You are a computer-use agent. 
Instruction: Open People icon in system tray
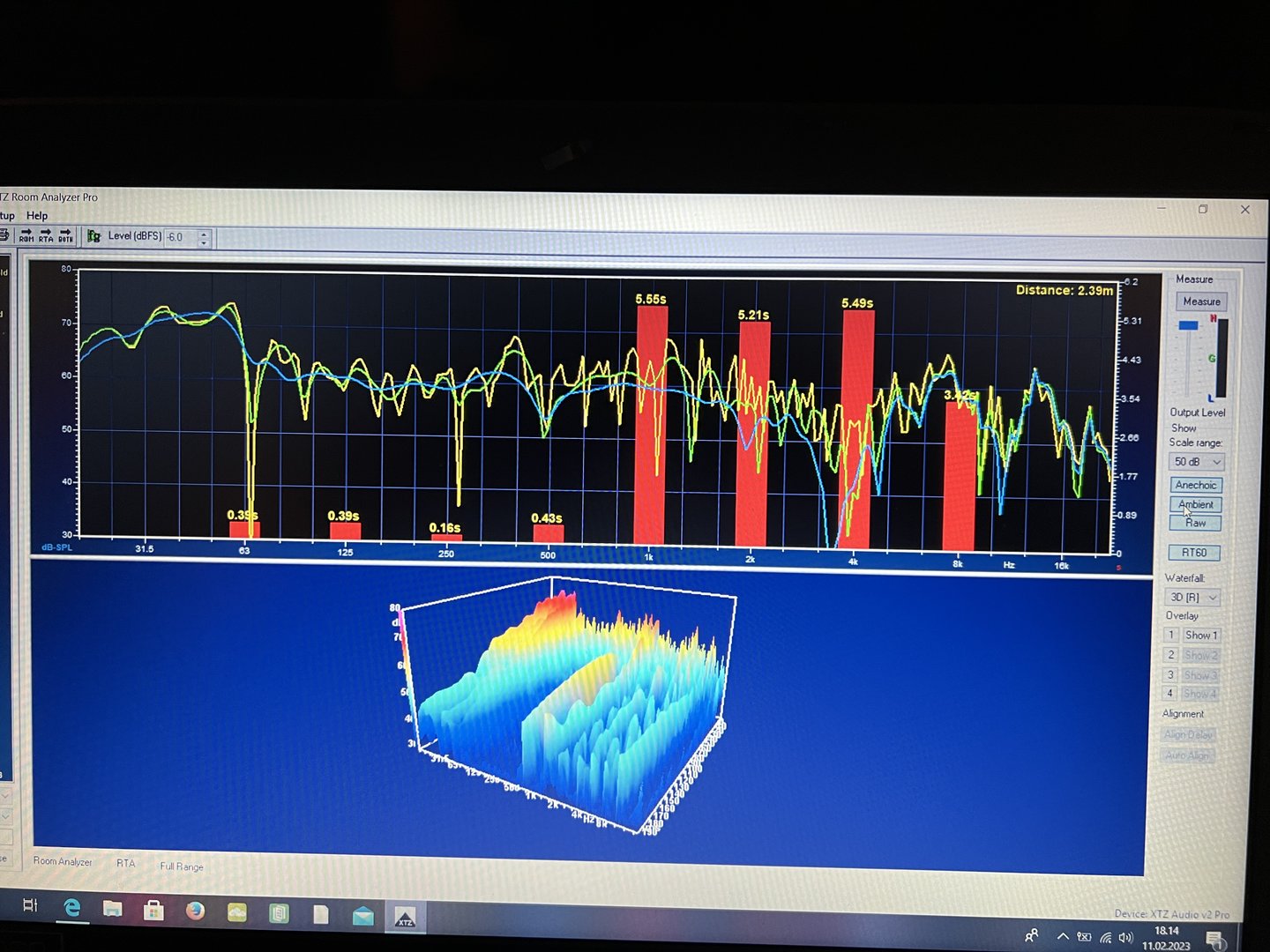(x=1031, y=935)
